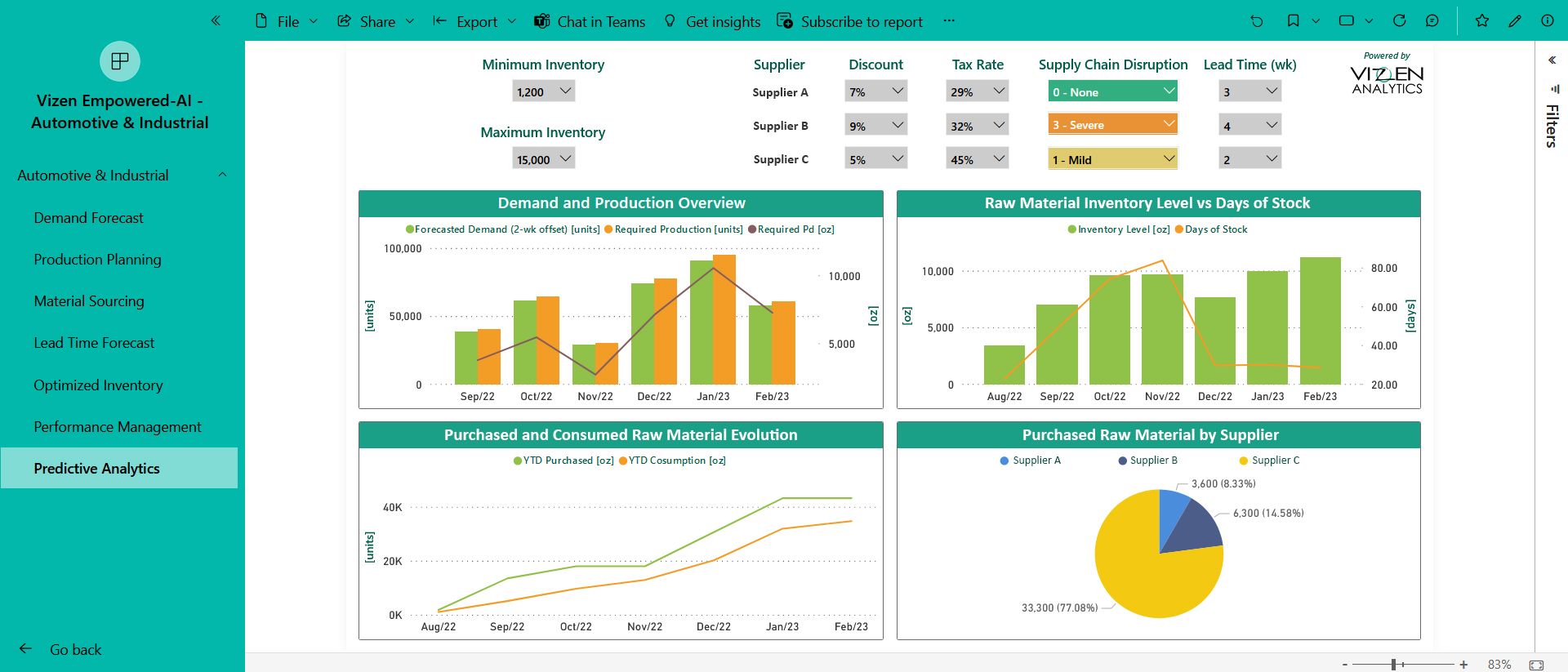Open the '1 - Mild' disruption dropdown
Viewport: 1568px width, 672px height.
1113,159
